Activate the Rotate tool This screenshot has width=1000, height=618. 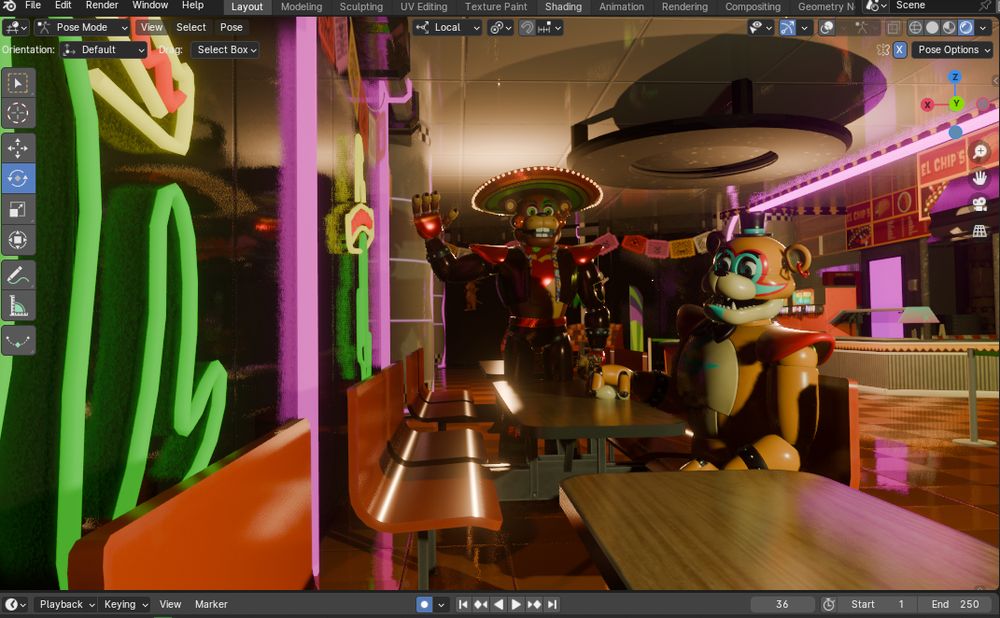point(18,179)
